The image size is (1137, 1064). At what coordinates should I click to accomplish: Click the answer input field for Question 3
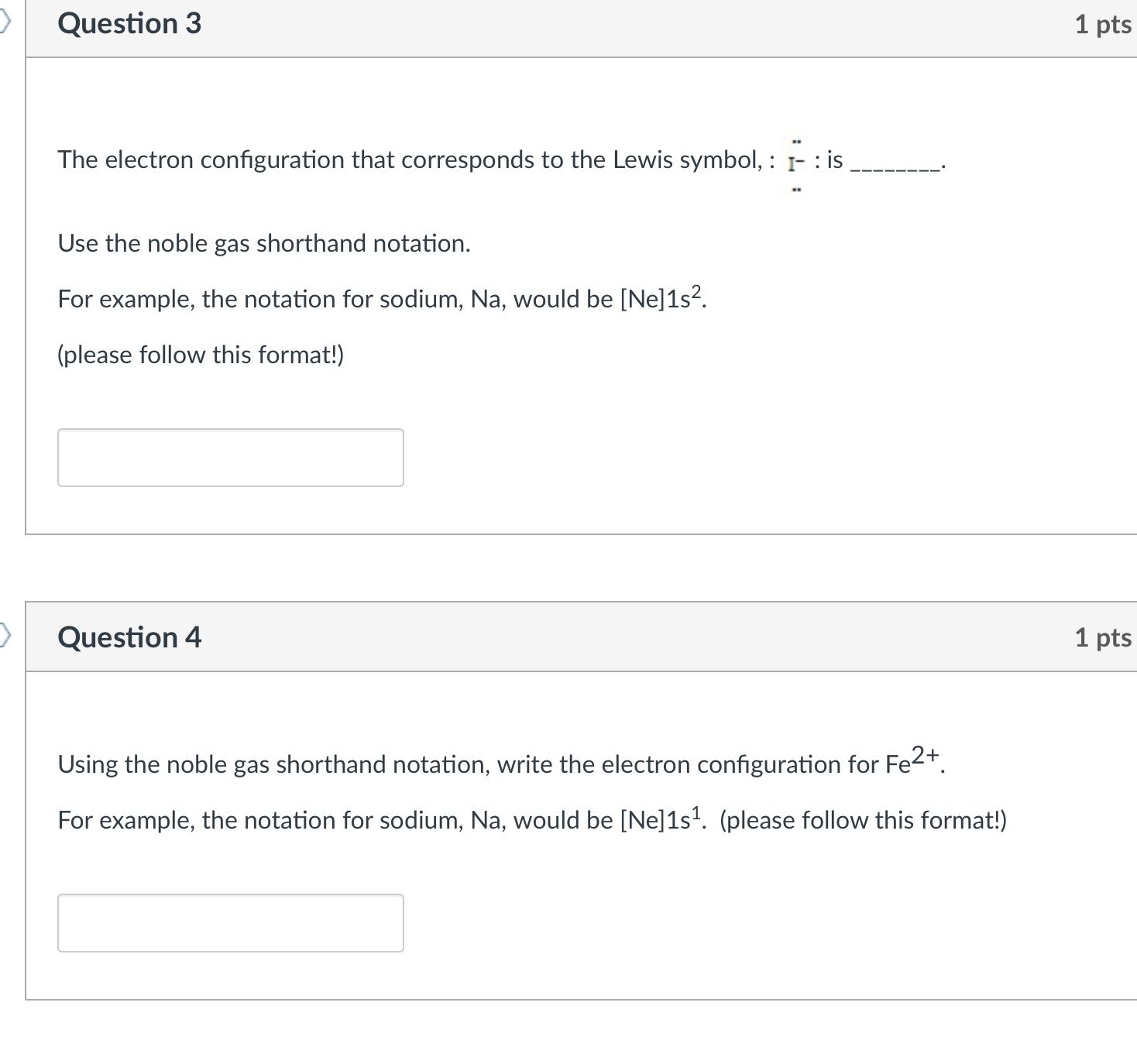230,457
